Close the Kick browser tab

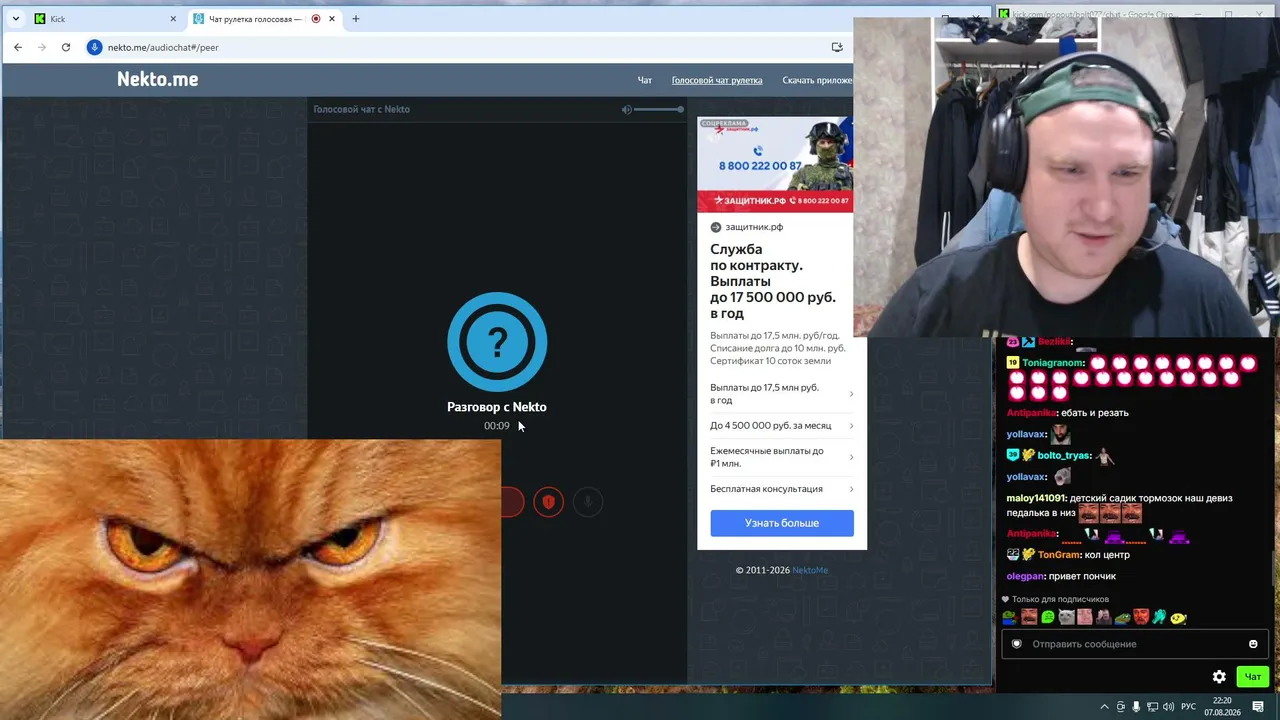coord(173,19)
